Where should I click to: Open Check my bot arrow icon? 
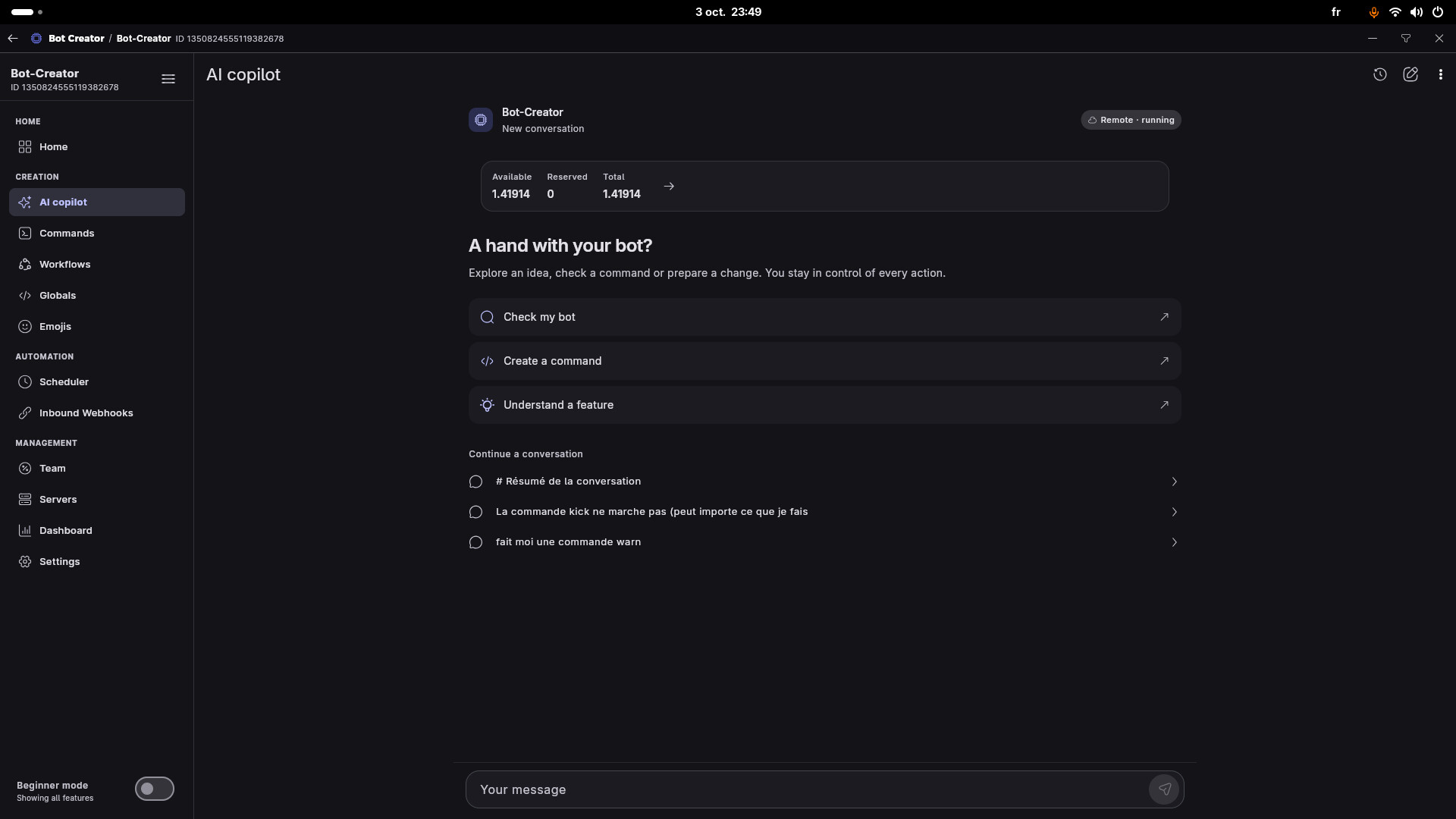[x=1164, y=317]
